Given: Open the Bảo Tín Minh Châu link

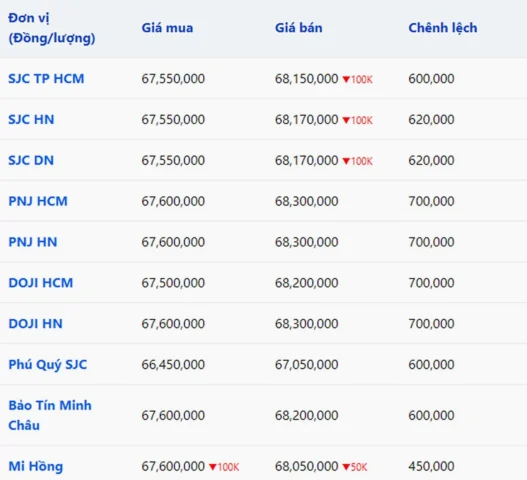Looking at the screenshot, I should point(50,415).
